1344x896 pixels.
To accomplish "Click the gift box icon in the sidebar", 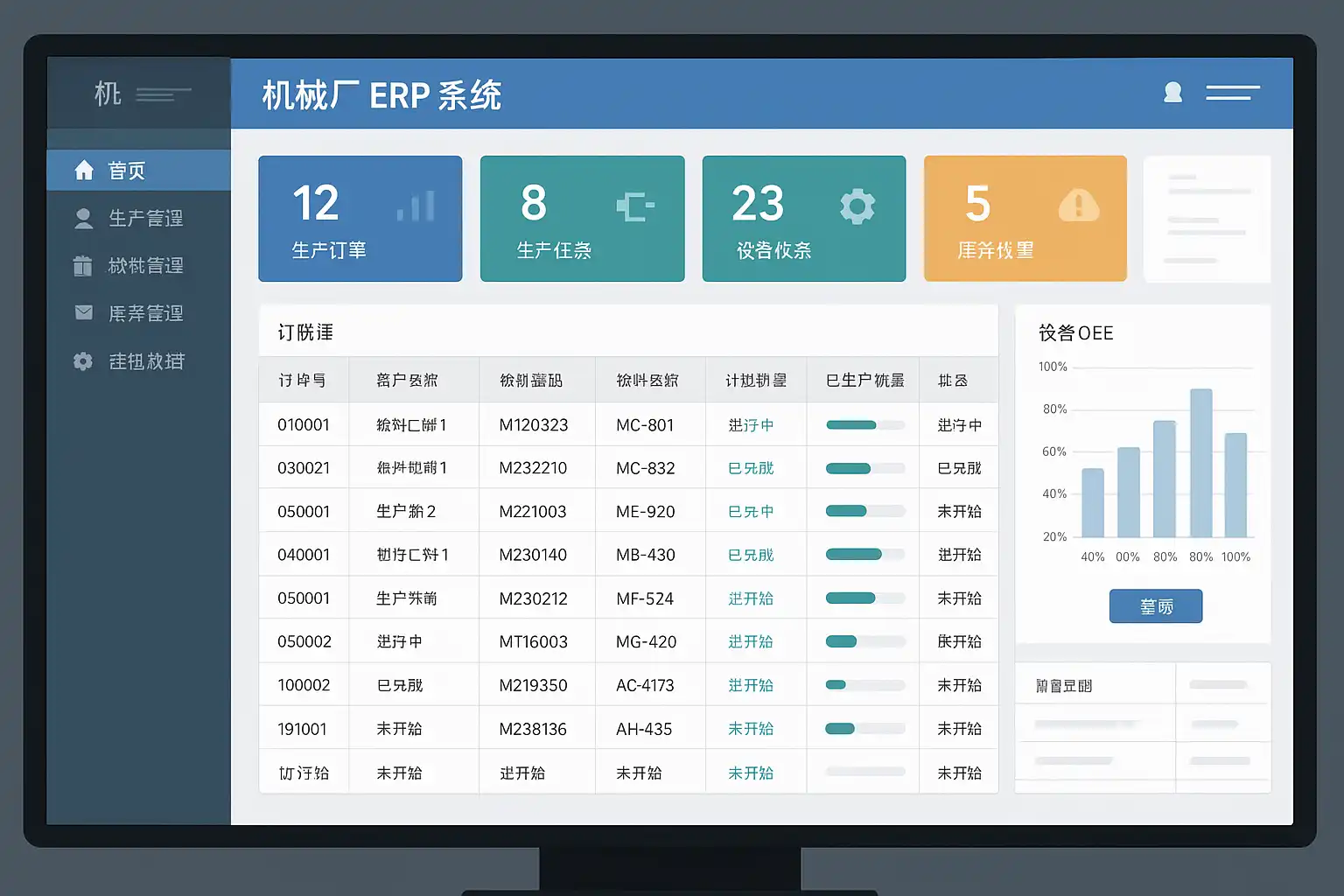I will point(83,265).
